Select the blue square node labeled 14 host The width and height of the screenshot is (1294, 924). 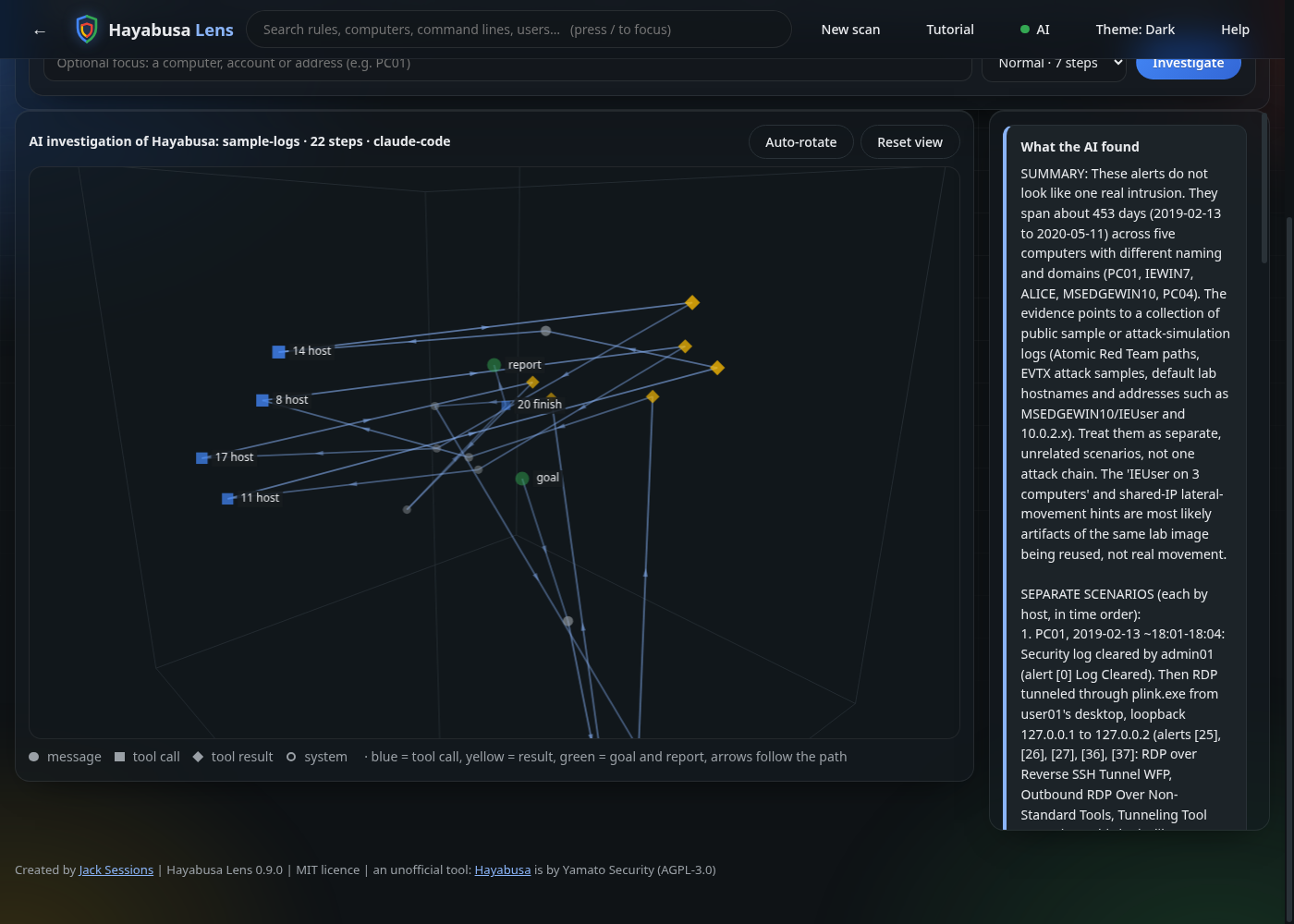[278, 352]
